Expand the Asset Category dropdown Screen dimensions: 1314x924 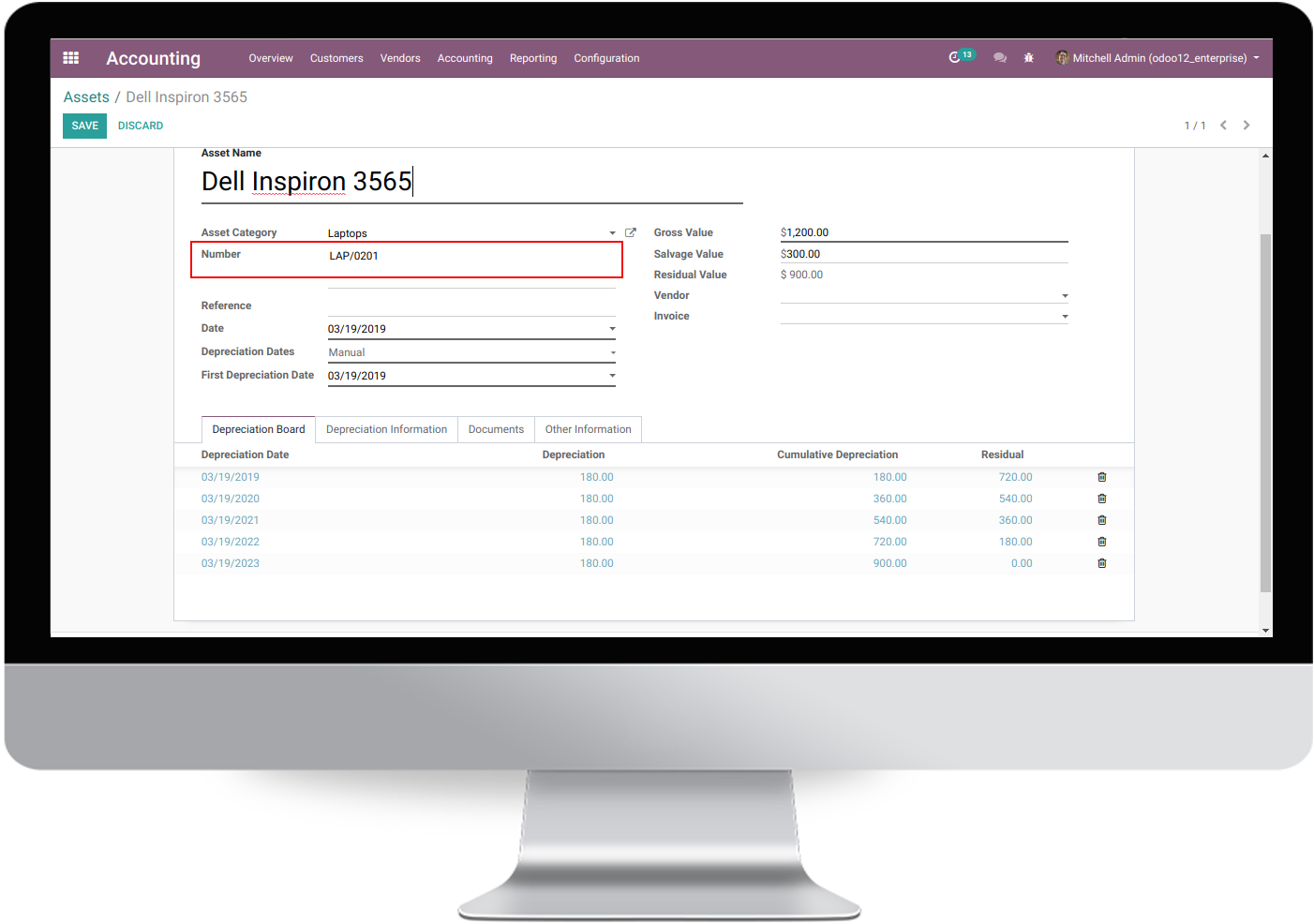(612, 233)
